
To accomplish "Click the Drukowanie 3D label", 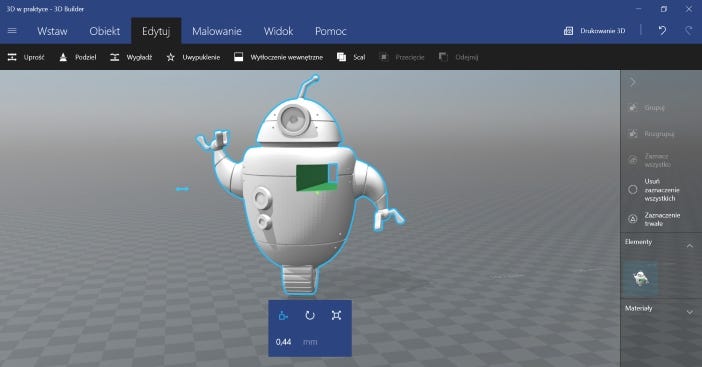I will [x=603, y=31].
